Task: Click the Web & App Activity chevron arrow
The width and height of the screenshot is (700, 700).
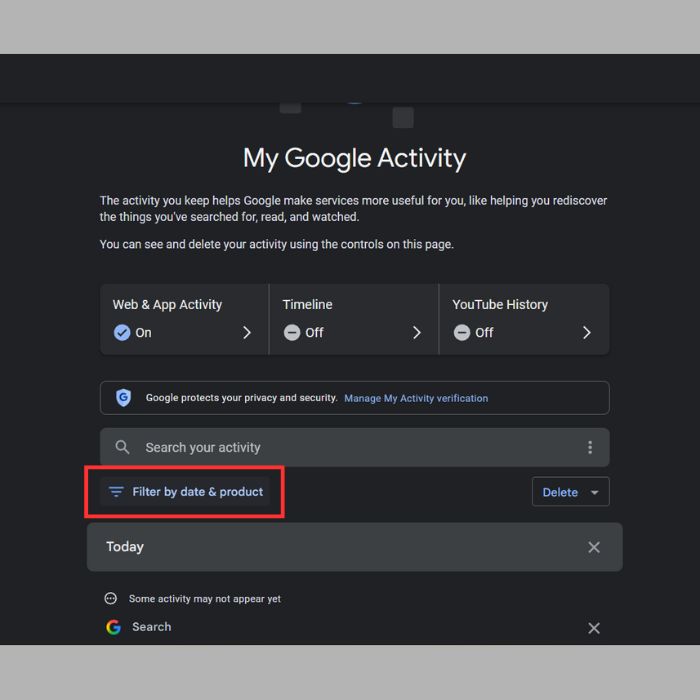Action: tap(247, 333)
